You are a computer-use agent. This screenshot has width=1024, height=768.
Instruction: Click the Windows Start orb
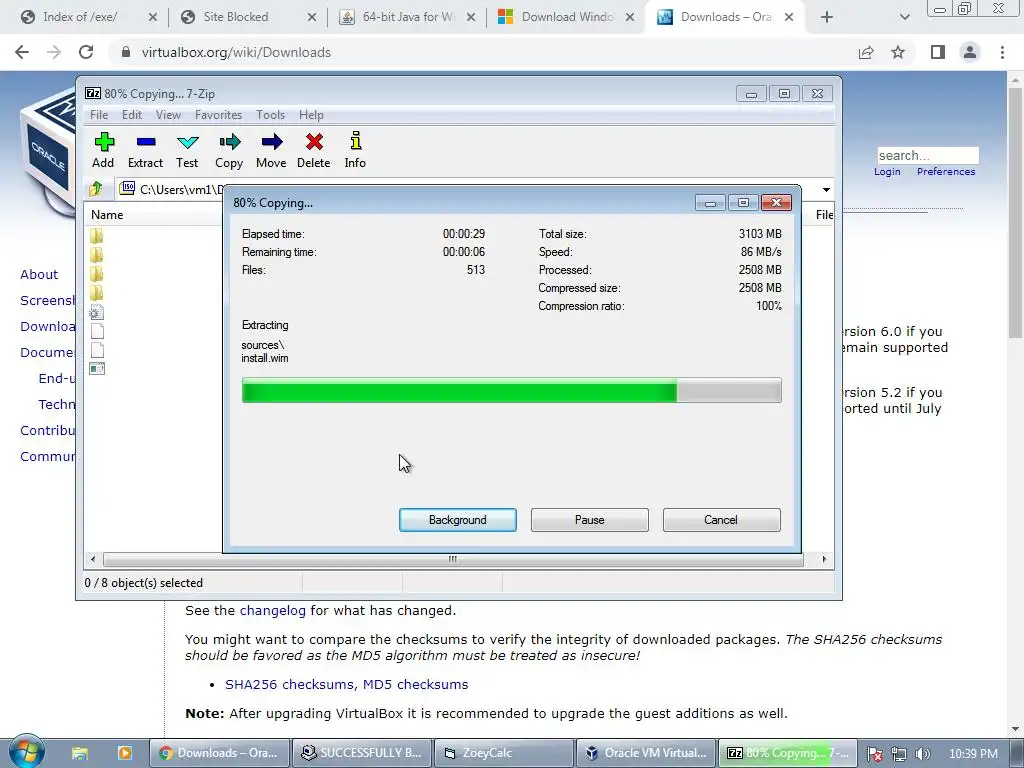point(26,752)
